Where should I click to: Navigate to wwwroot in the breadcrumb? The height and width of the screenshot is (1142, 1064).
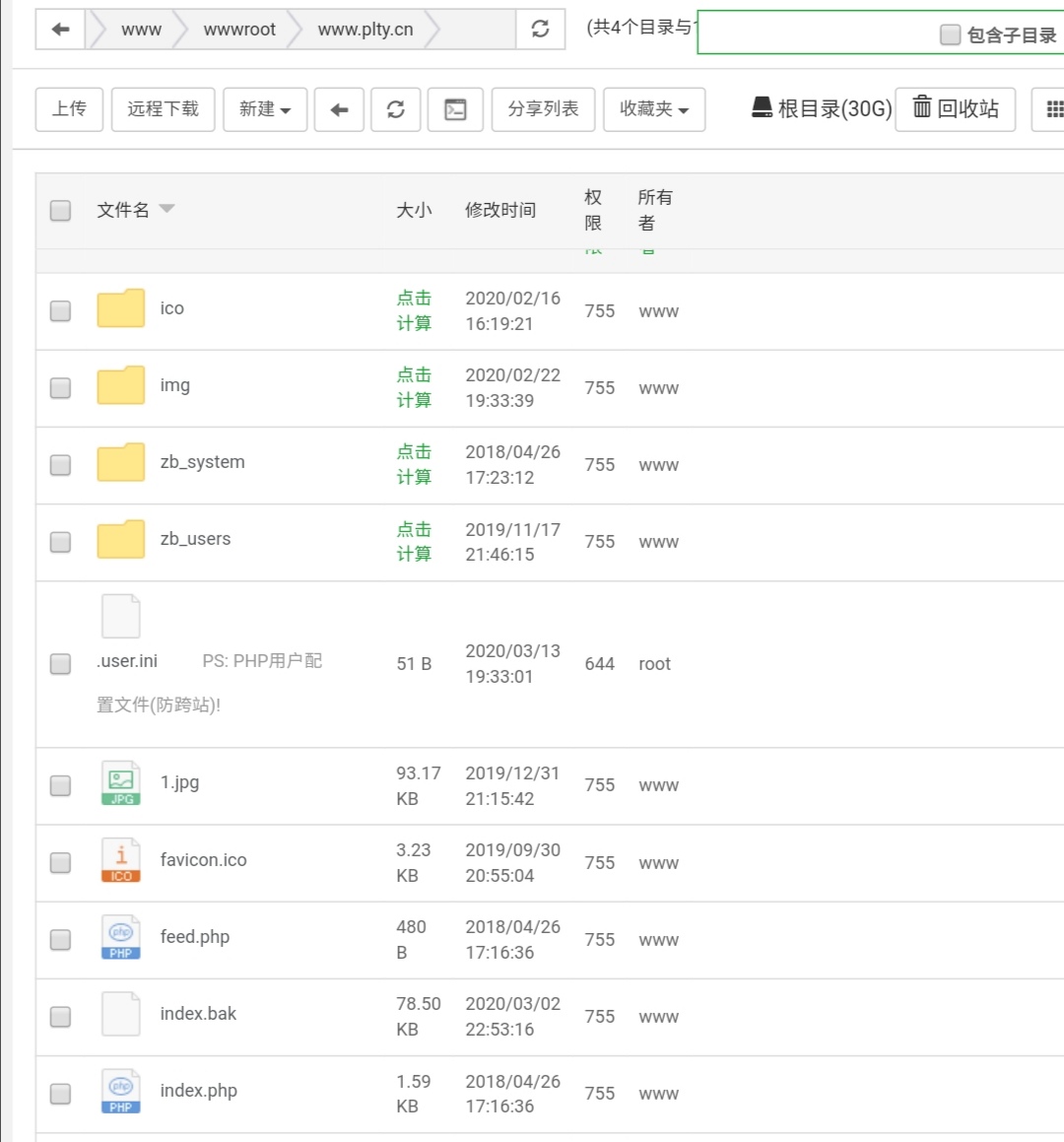pos(239,30)
